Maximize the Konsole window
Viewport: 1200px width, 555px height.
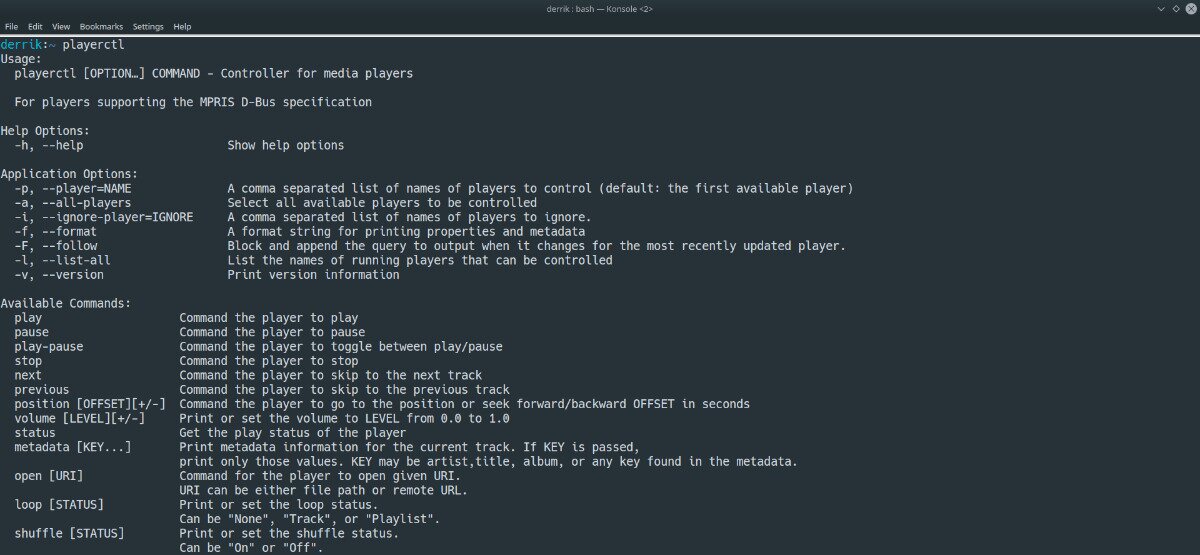(x=1175, y=8)
